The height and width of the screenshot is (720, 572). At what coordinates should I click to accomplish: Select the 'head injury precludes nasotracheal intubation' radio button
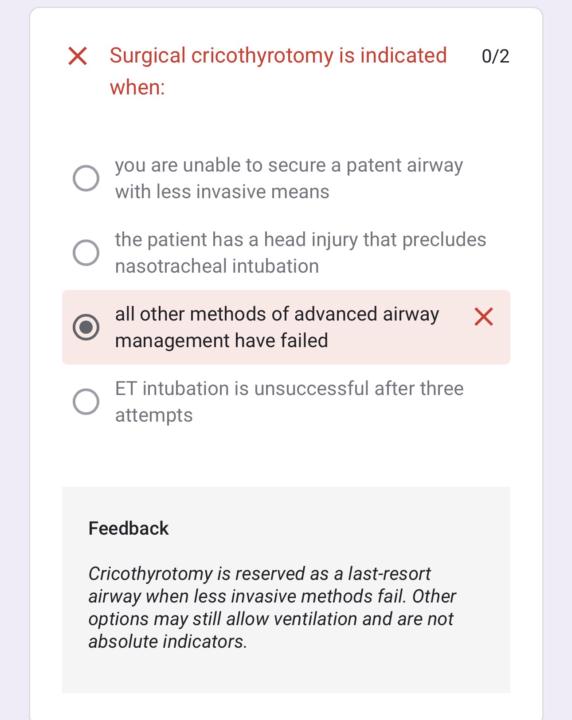[86, 253]
